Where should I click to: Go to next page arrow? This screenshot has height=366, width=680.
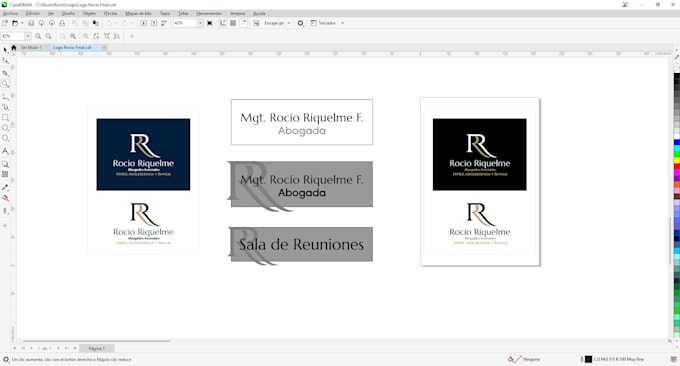click(58, 348)
